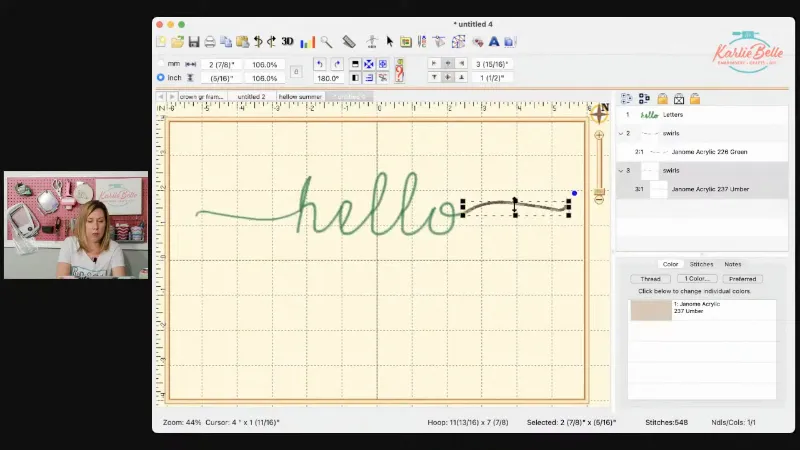This screenshot has height=450, width=800.
Task: Toggle the 3D view icon
Action: pyautogui.click(x=288, y=41)
